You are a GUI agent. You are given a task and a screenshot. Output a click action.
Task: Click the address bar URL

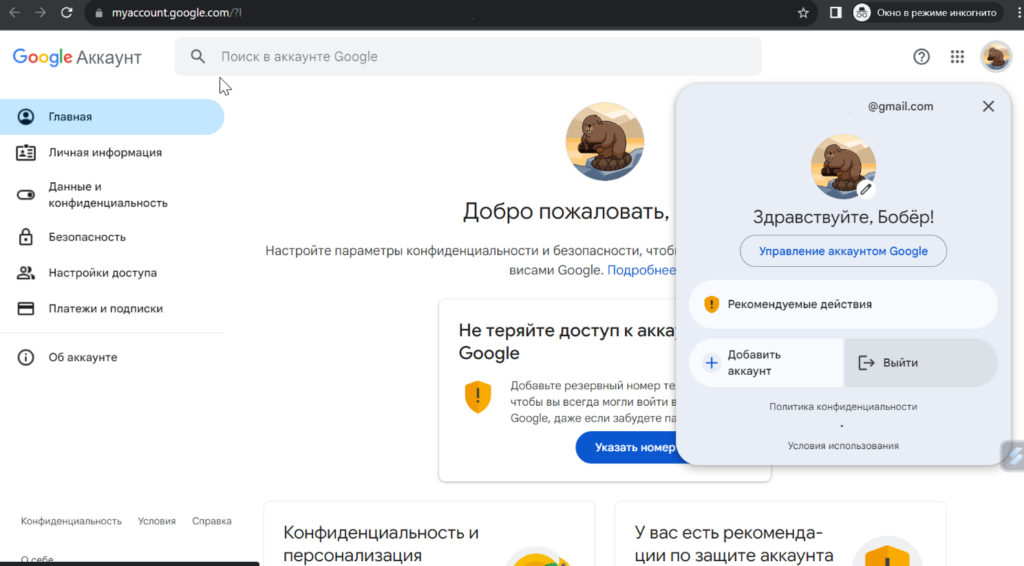[x=176, y=13]
